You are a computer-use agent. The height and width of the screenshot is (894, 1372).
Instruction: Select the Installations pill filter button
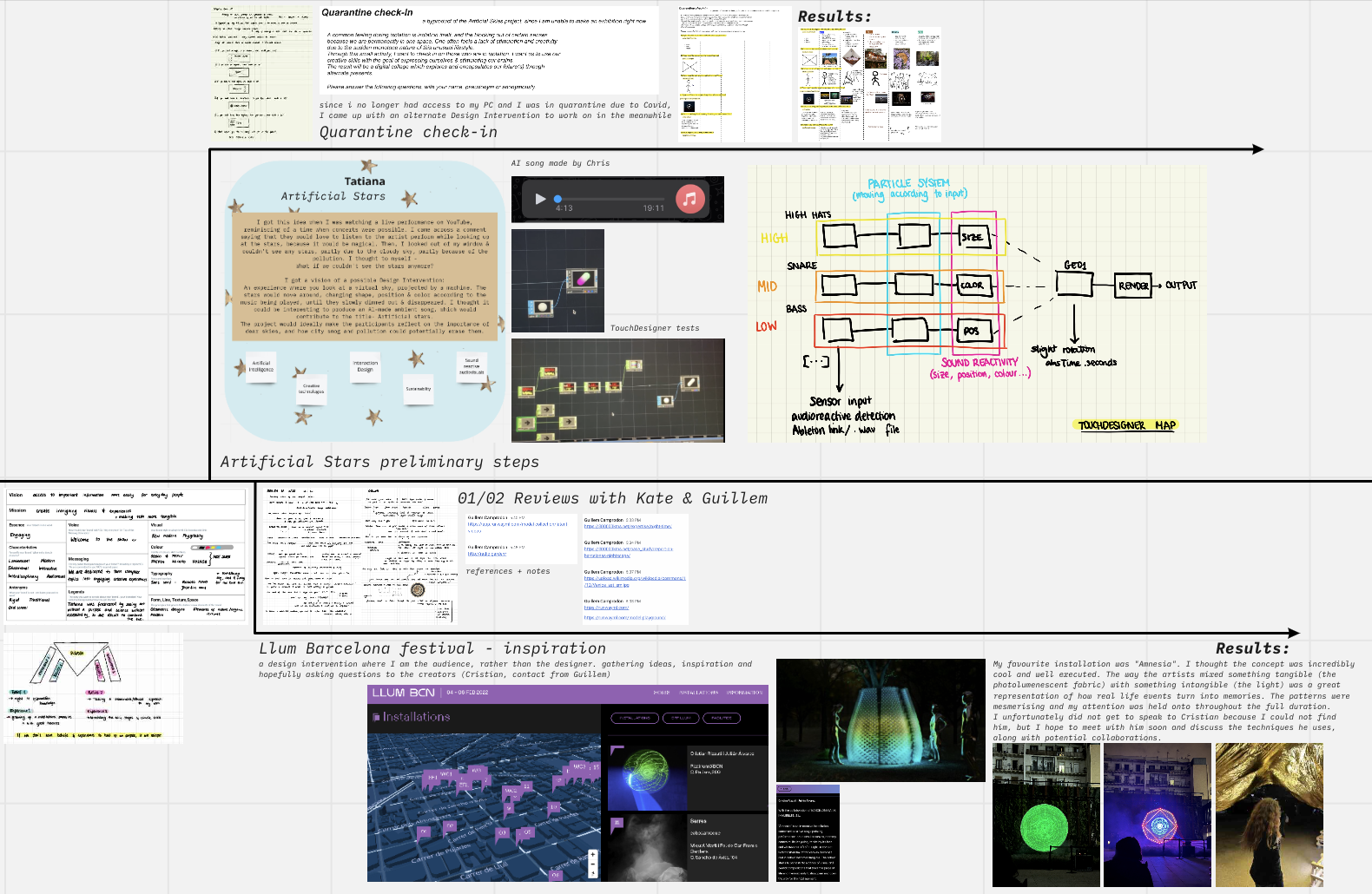coord(635,718)
